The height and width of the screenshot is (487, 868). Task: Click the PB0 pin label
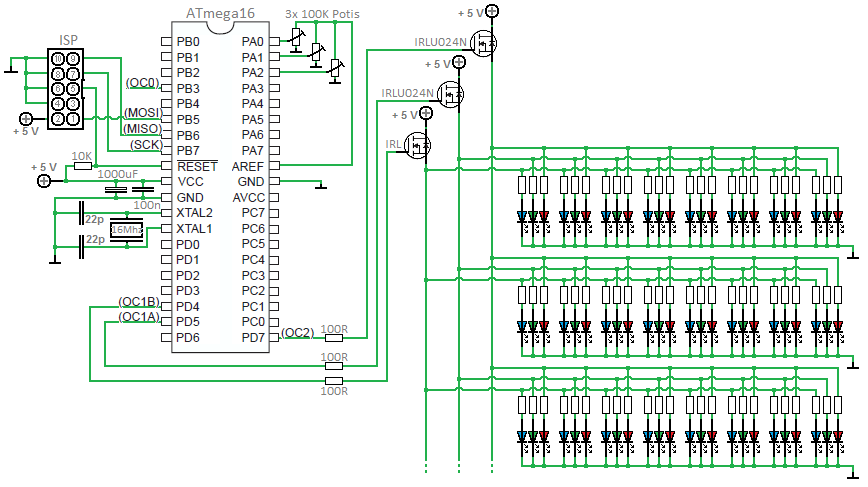click(x=188, y=42)
